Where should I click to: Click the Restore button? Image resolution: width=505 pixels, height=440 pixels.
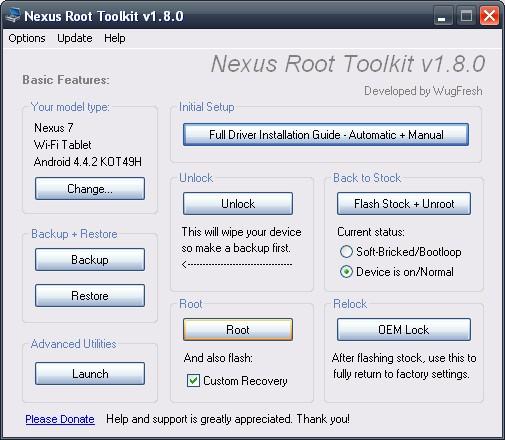90,295
